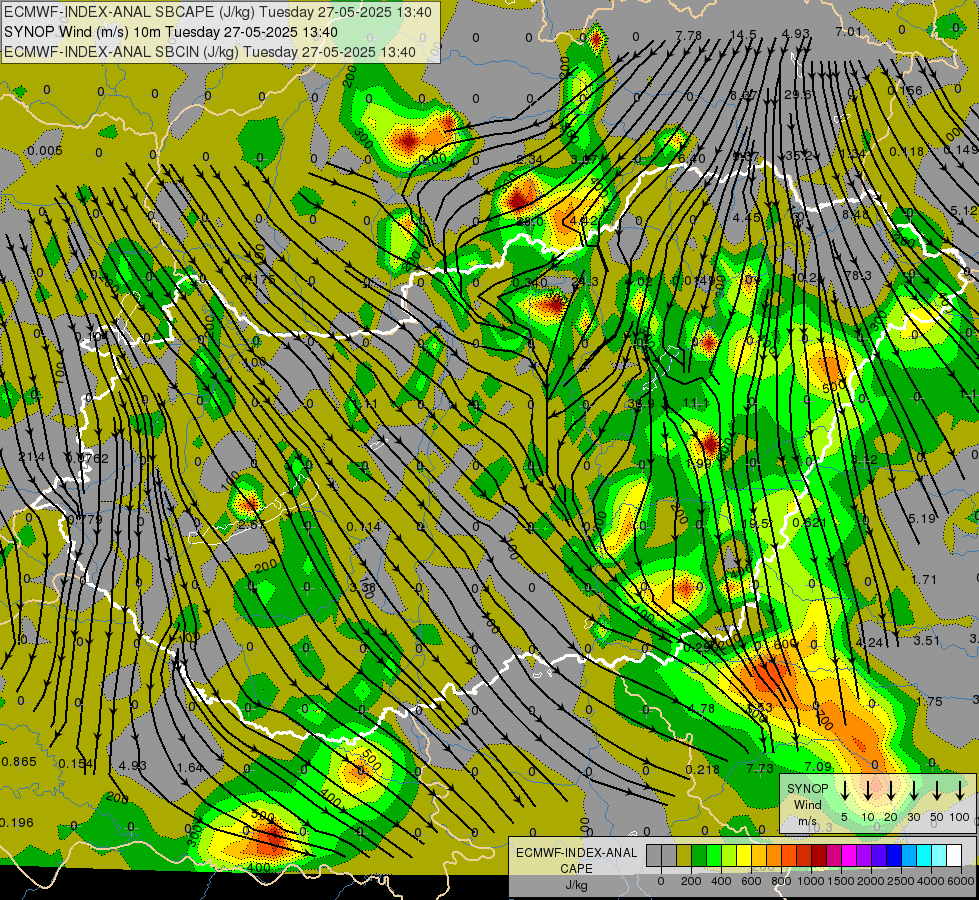Click the 5.19 value on the map
The width and height of the screenshot is (979, 900).
coord(922,518)
